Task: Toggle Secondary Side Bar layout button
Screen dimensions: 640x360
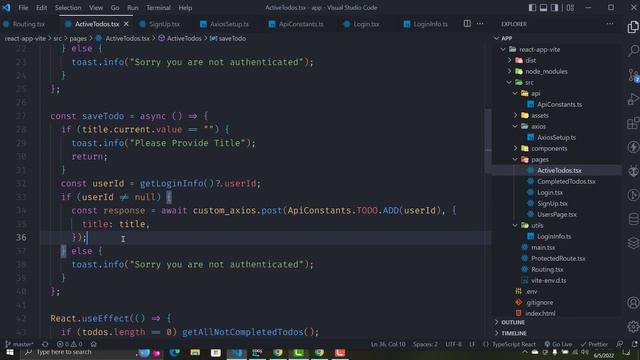Action: (x=554, y=7)
